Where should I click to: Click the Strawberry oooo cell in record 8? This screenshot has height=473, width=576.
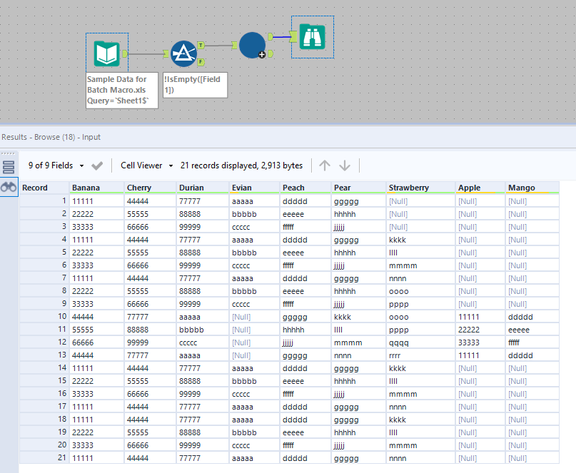tap(421, 291)
